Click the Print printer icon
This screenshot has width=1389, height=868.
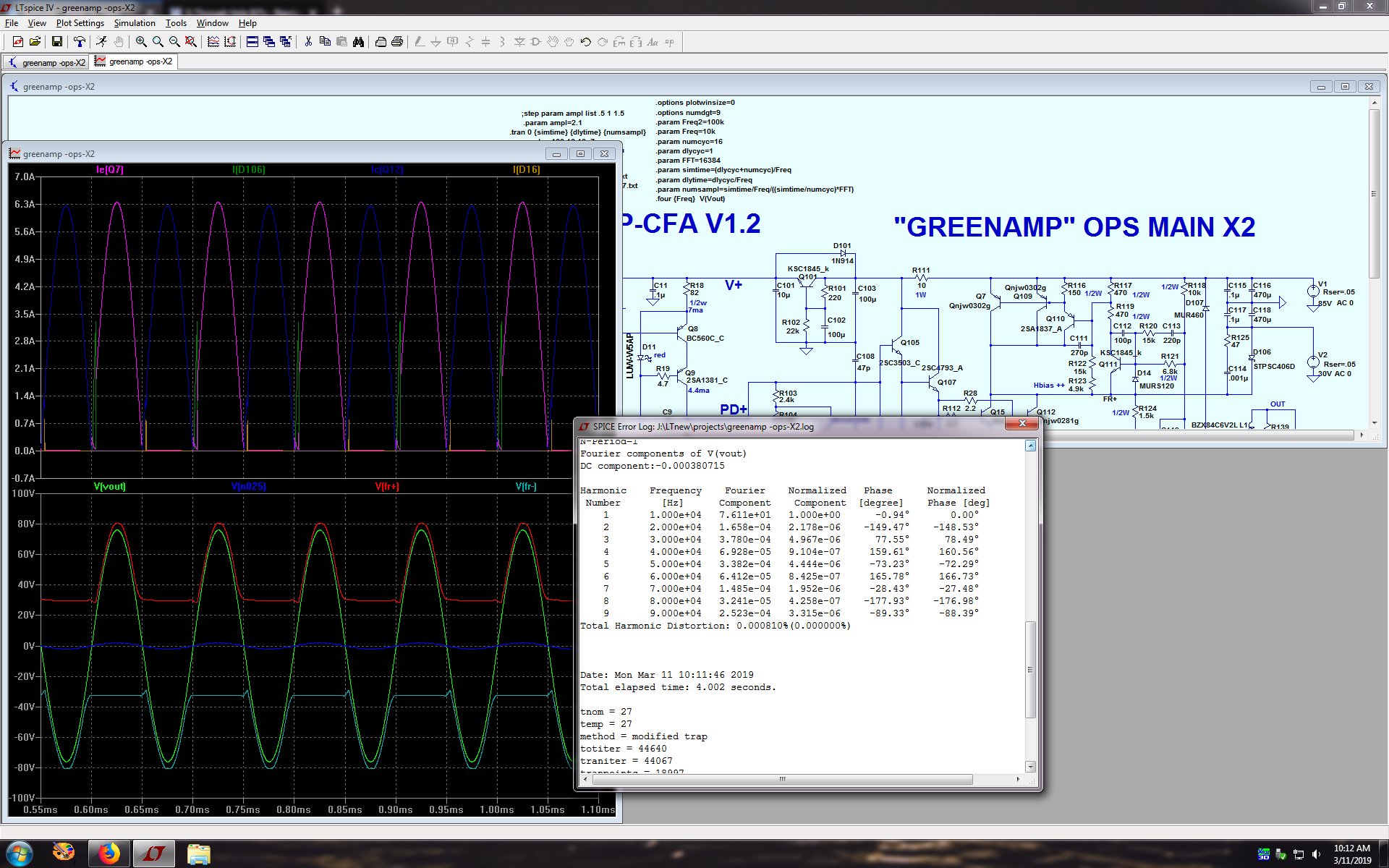[397, 42]
